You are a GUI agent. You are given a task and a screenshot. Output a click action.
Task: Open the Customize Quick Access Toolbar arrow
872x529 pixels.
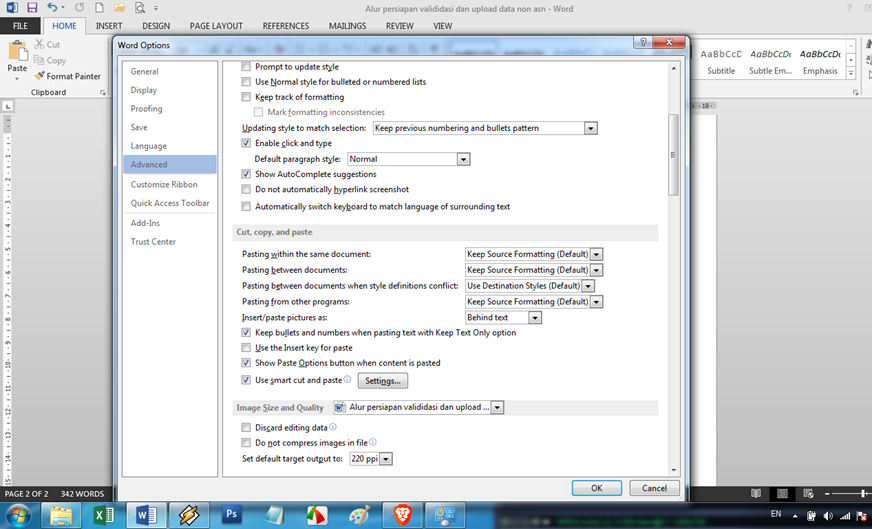[x=156, y=8]
